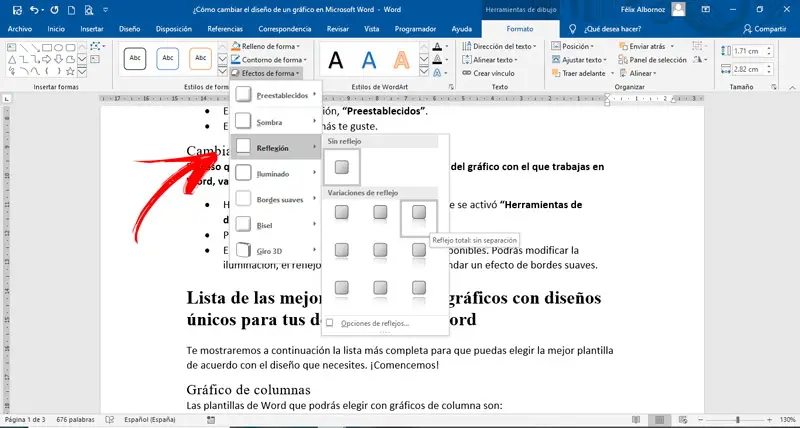
Task: Open the Bisel effects submenu
Action: coord(276,225)
